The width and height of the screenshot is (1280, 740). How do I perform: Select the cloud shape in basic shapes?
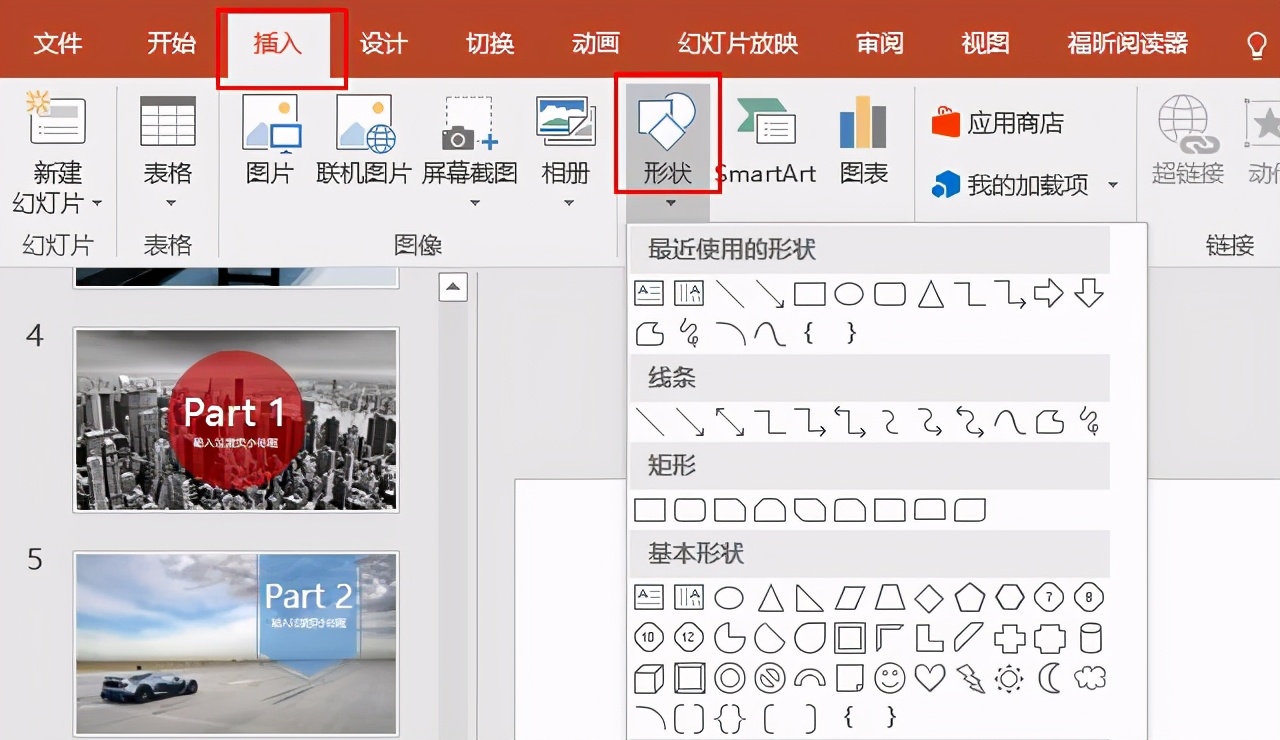[x=1090, y=678]
